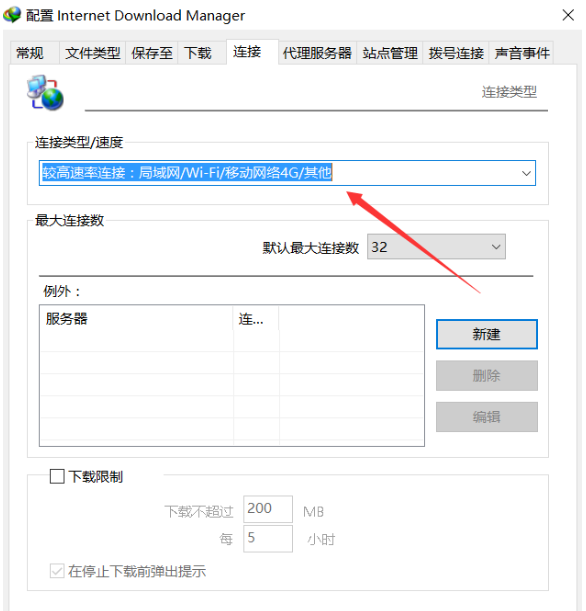Open the 代理服务器 tab

point(317,53)
